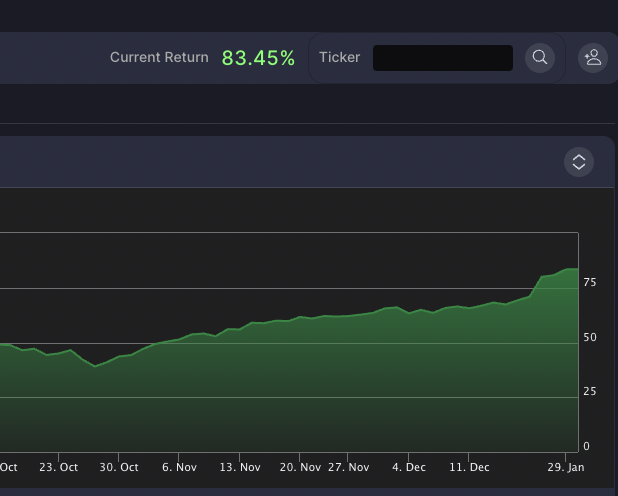Screen dimensions: 618x496
Task: Toggle the chart panel expand/collapse chevrons
Action: pyautogui.click(x=578, y=162)
